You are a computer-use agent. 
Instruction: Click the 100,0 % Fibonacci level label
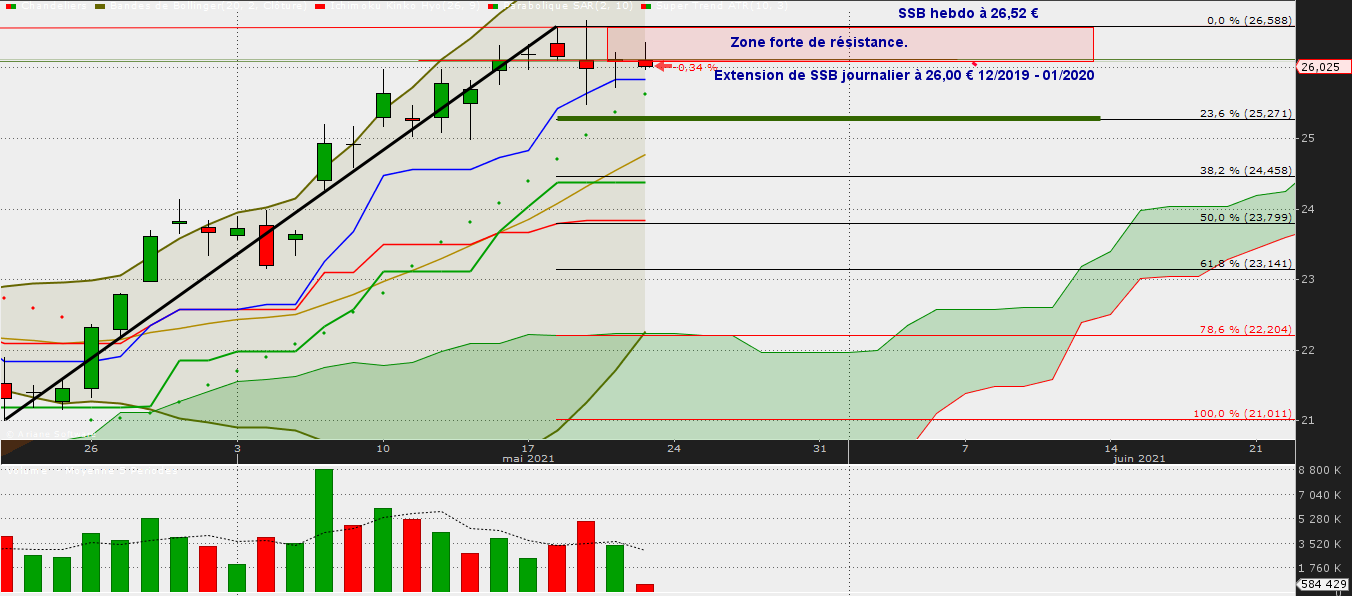(1242, 414)
